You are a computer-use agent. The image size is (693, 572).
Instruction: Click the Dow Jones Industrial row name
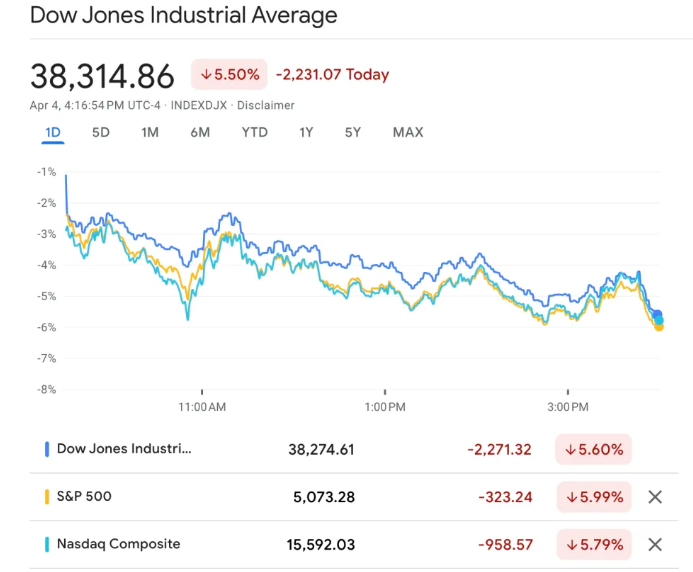[124, 449]
